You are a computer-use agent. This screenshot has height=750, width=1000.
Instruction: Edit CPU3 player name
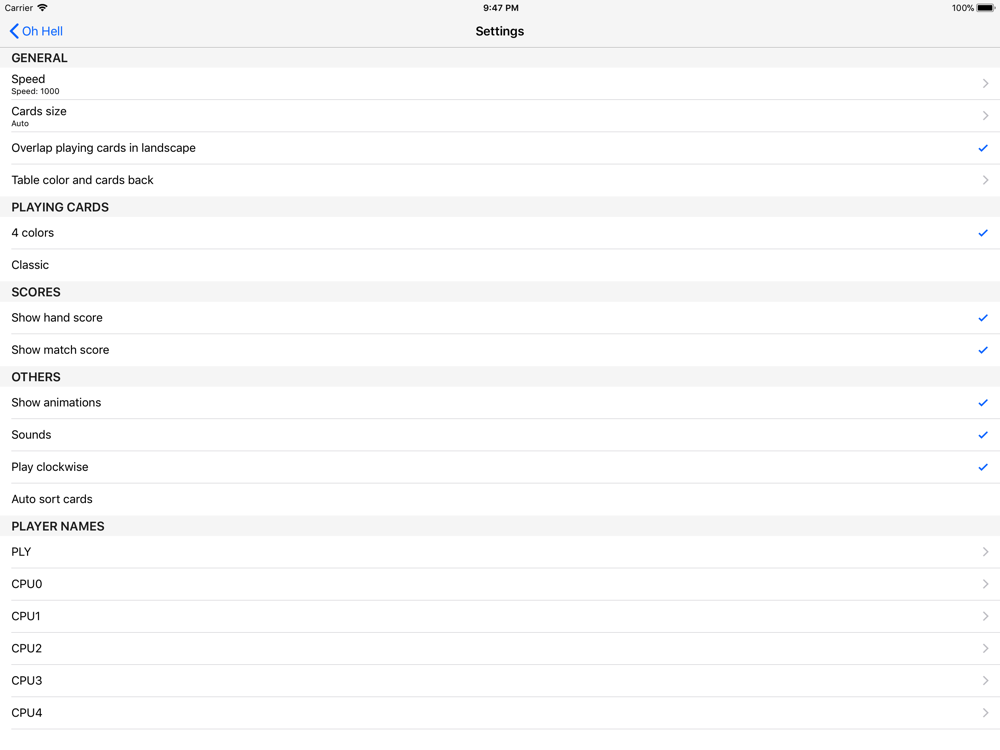click(500, 680)
